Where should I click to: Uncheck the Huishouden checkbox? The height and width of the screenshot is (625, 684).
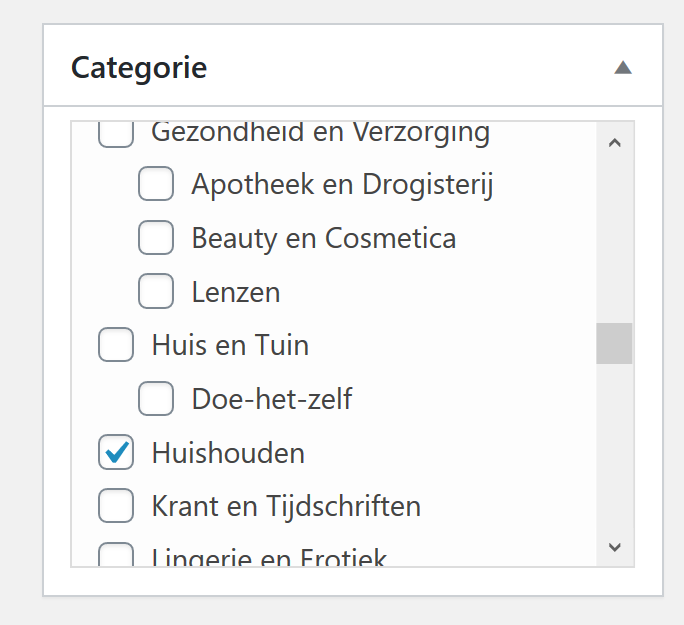pyautogui.click(x=116, y=453)
